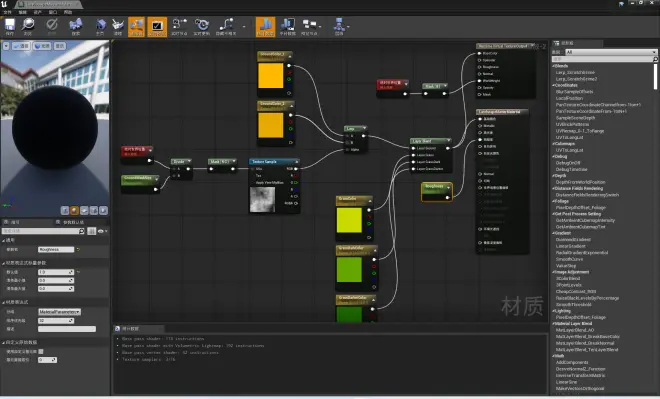Toggle the Connectors toolbar button
This screenshot has width=660, height=399.
136,27
